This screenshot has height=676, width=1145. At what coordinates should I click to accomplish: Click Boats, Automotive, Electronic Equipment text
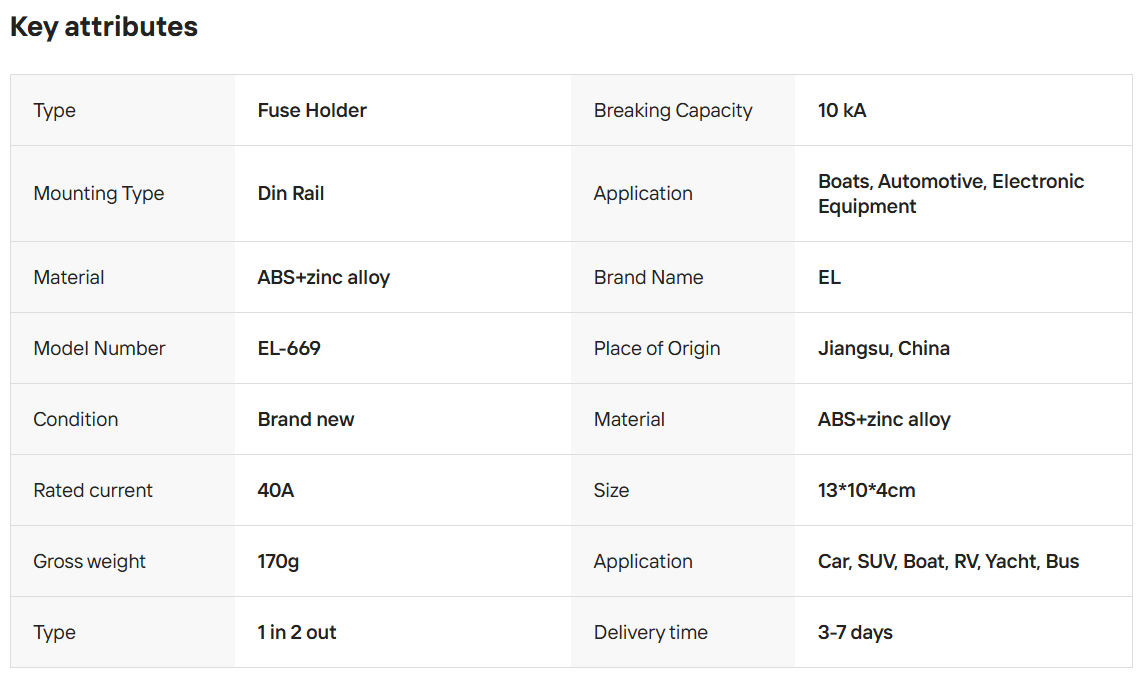tap(950, 194)
